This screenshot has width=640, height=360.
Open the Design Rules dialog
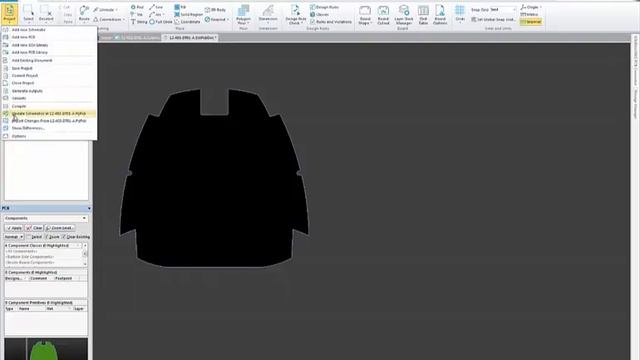click(324, 7)
